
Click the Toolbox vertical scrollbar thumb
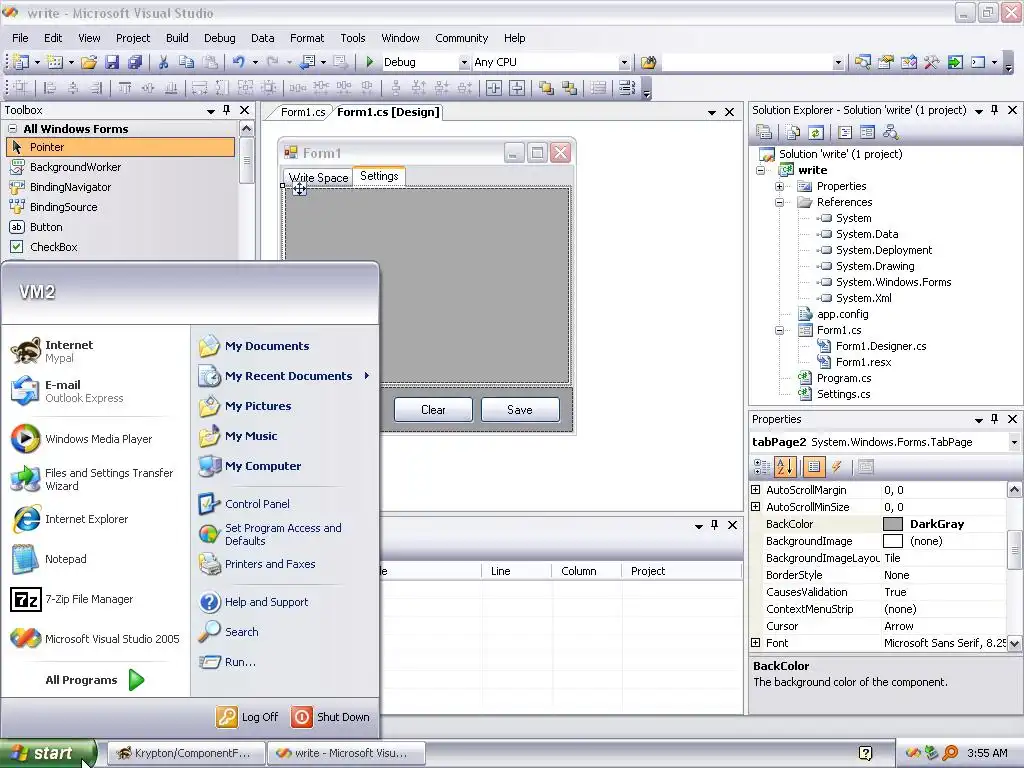click(246, 160)
